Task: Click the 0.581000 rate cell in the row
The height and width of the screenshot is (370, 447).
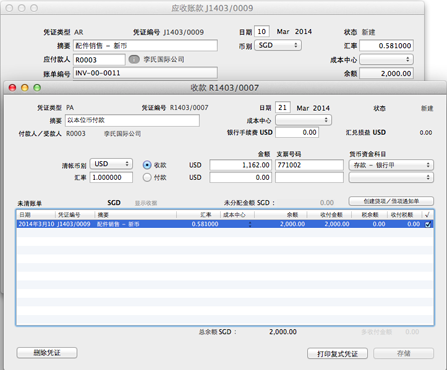Action: click(x=205, y=224)
